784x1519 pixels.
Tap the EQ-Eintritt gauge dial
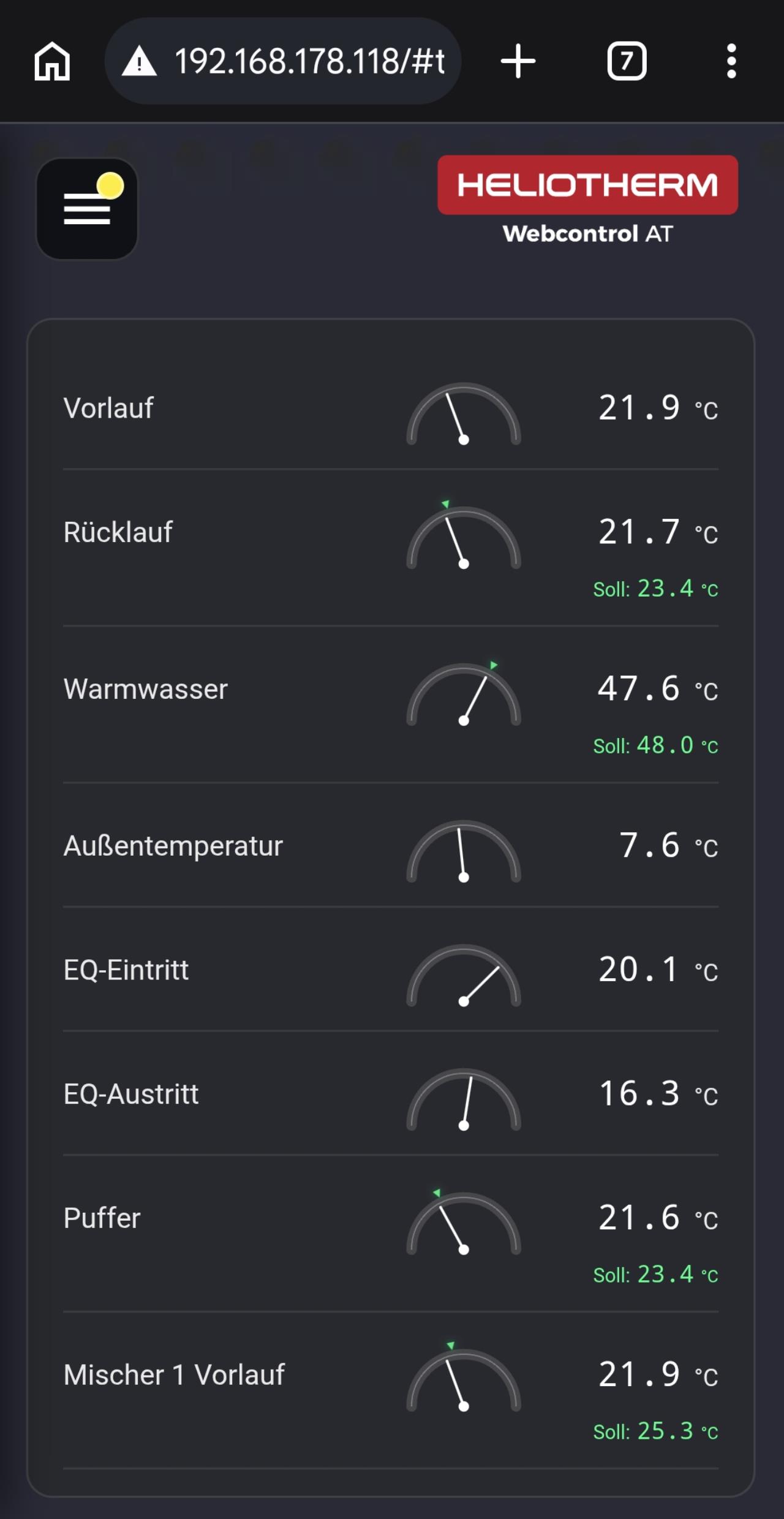coord(464,976)
